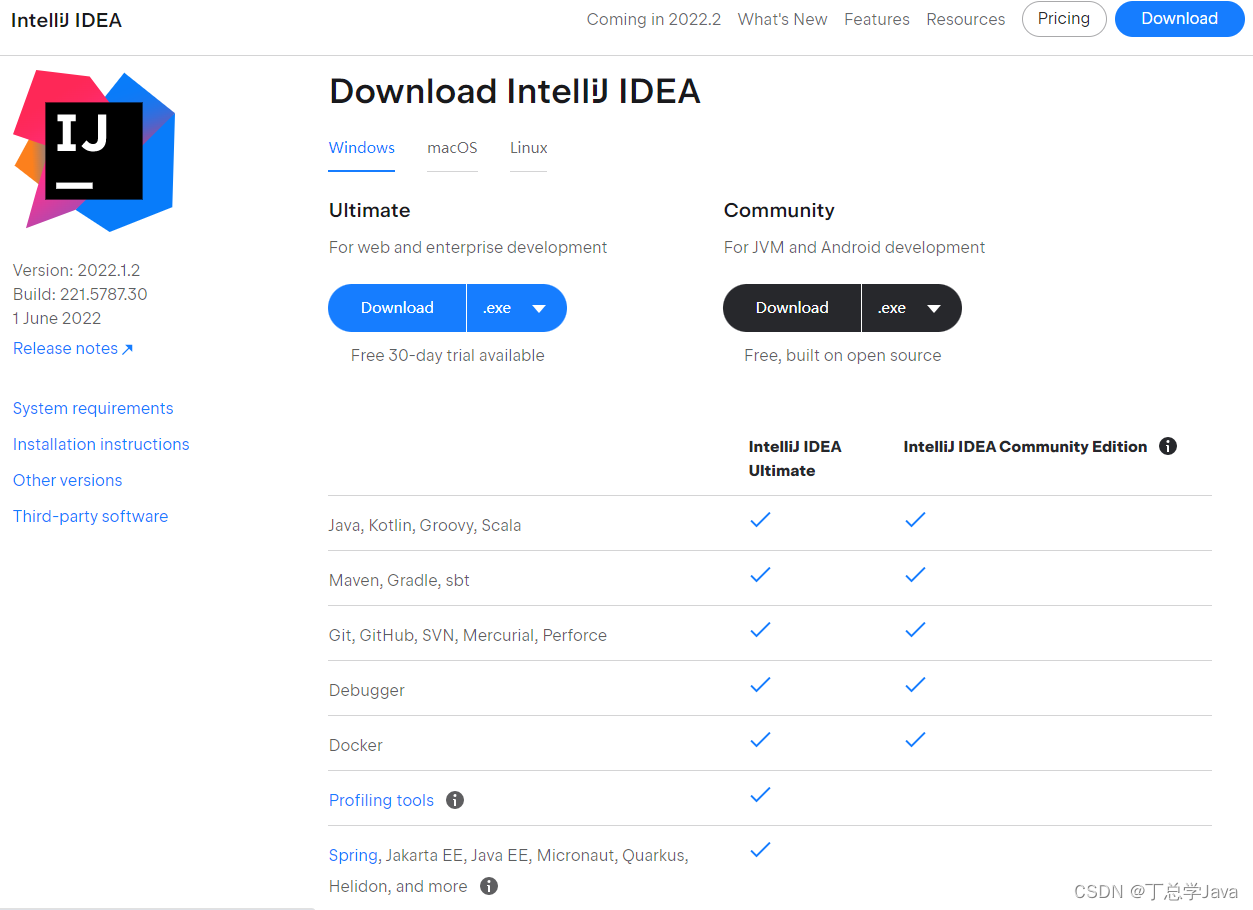Click Ultimate checkmark in Debugger row
This screenshot has width=1253, height=910.
761,685
